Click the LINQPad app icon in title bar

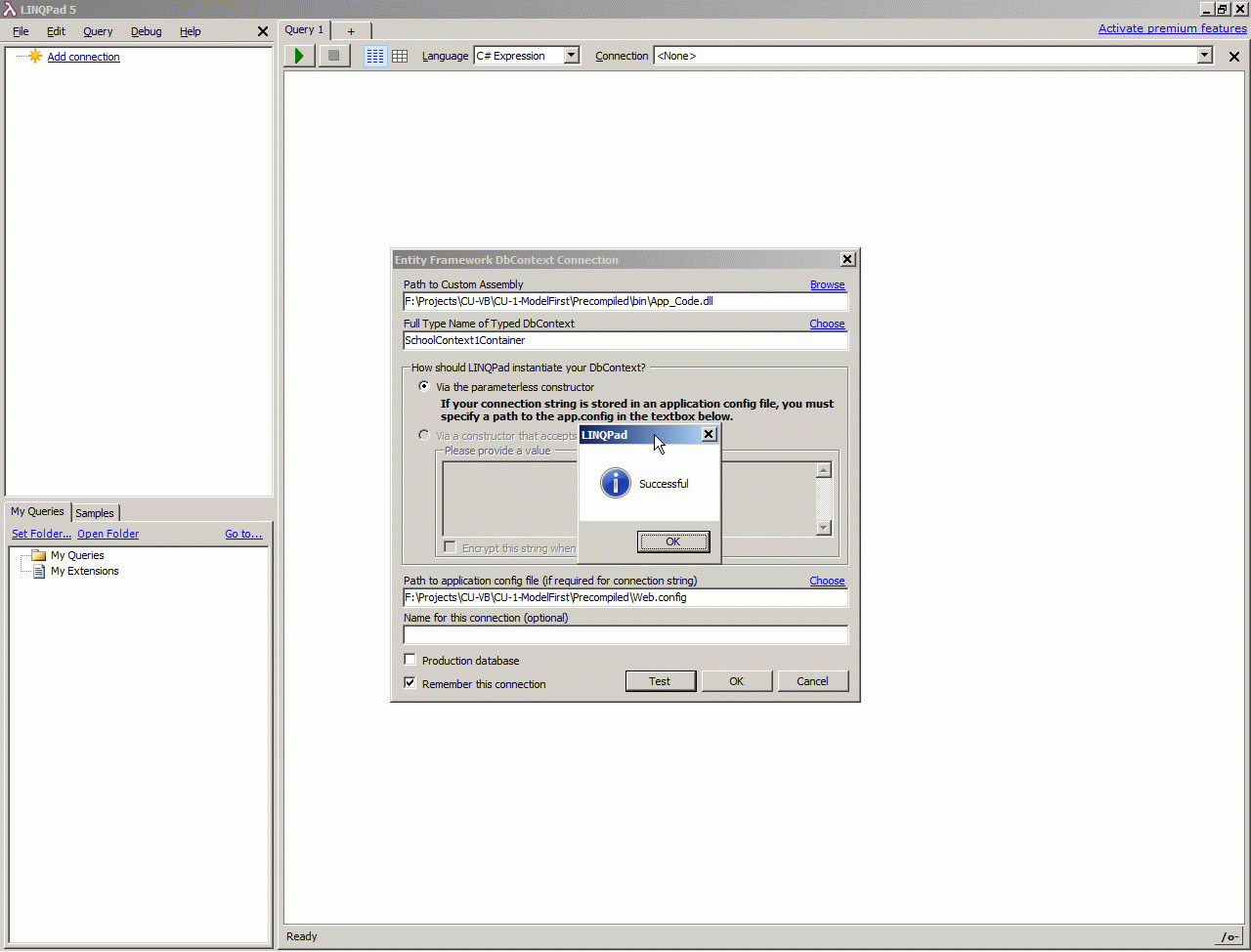[x=10, y=9]
